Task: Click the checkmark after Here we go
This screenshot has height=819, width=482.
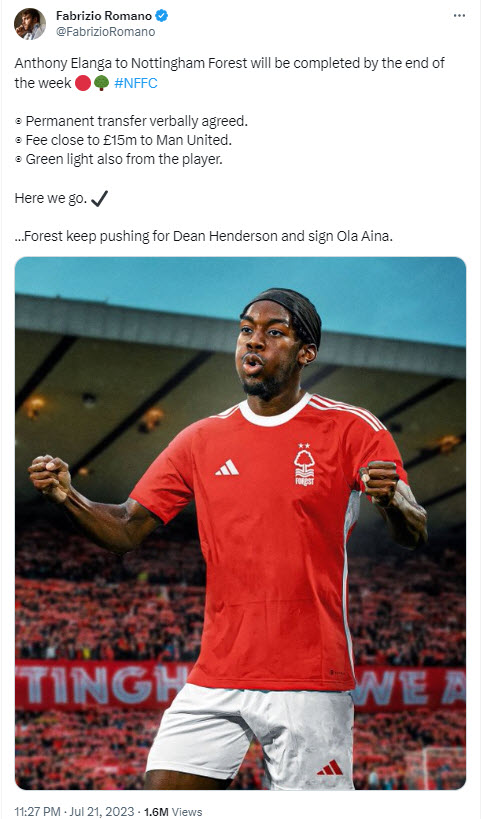Action: [99, 198]
